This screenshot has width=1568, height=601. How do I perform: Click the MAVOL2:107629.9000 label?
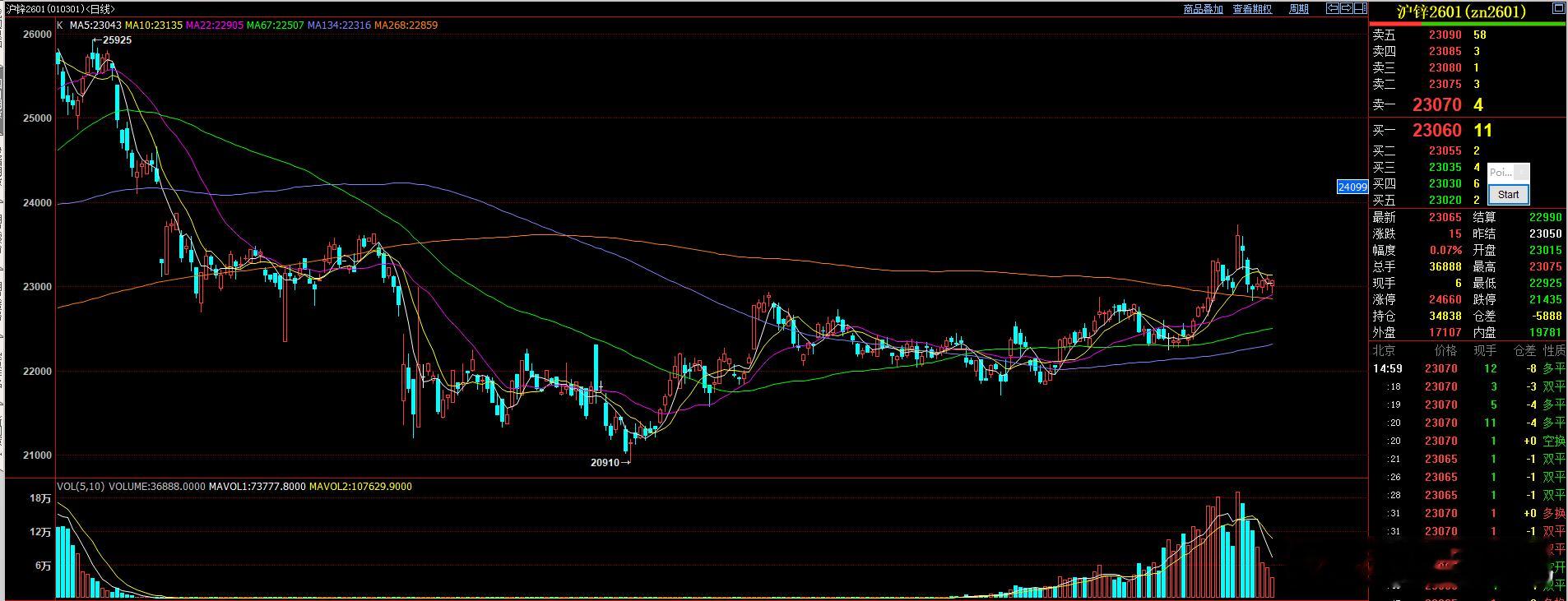click(x=360, y=487)
